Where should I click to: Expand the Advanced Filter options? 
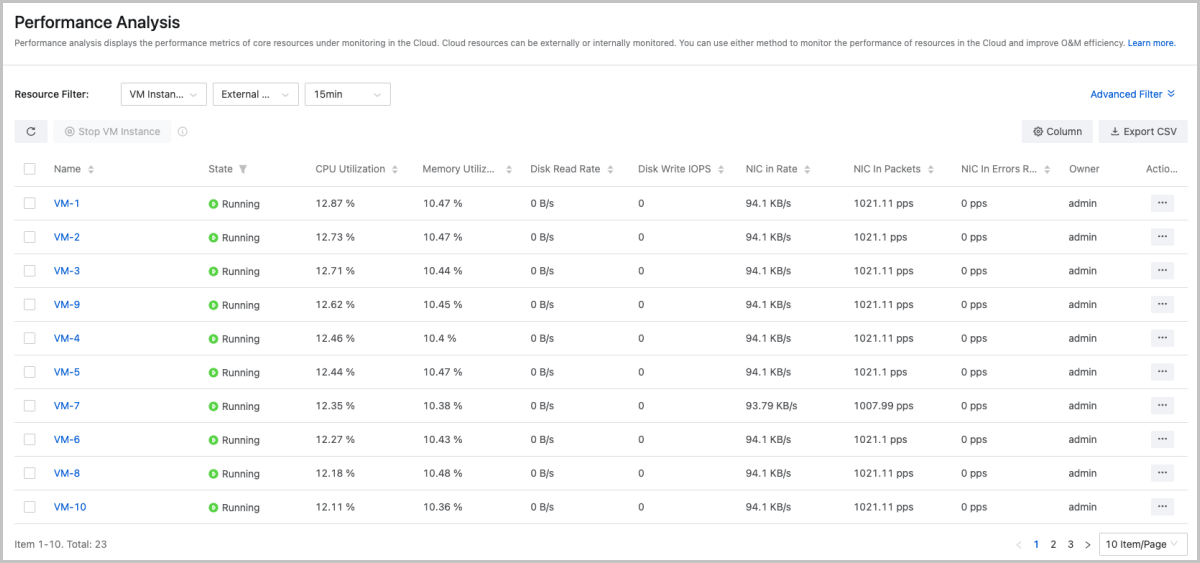coord(1132,94)
